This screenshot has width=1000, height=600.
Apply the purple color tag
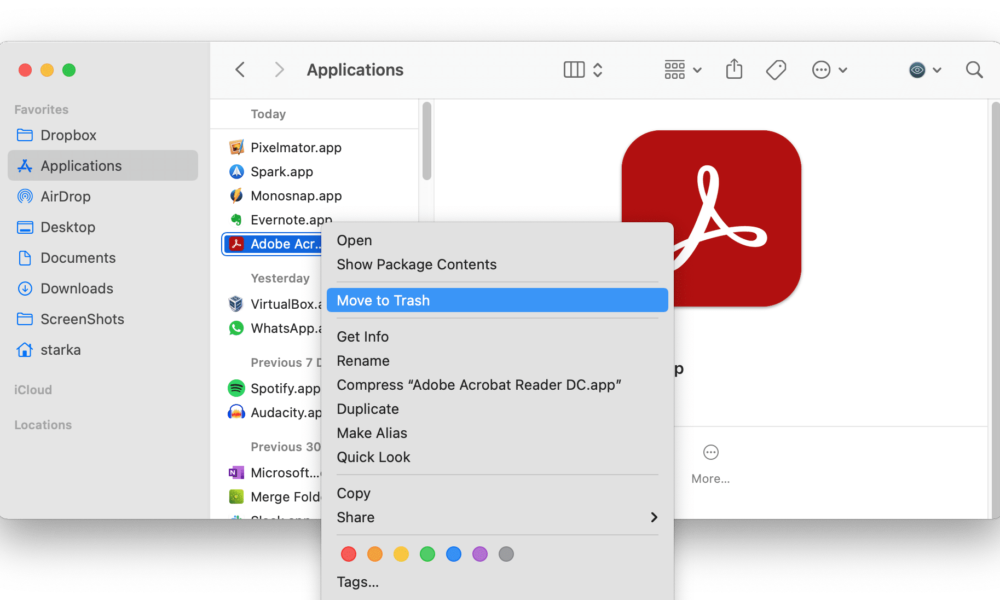(480, 554)
